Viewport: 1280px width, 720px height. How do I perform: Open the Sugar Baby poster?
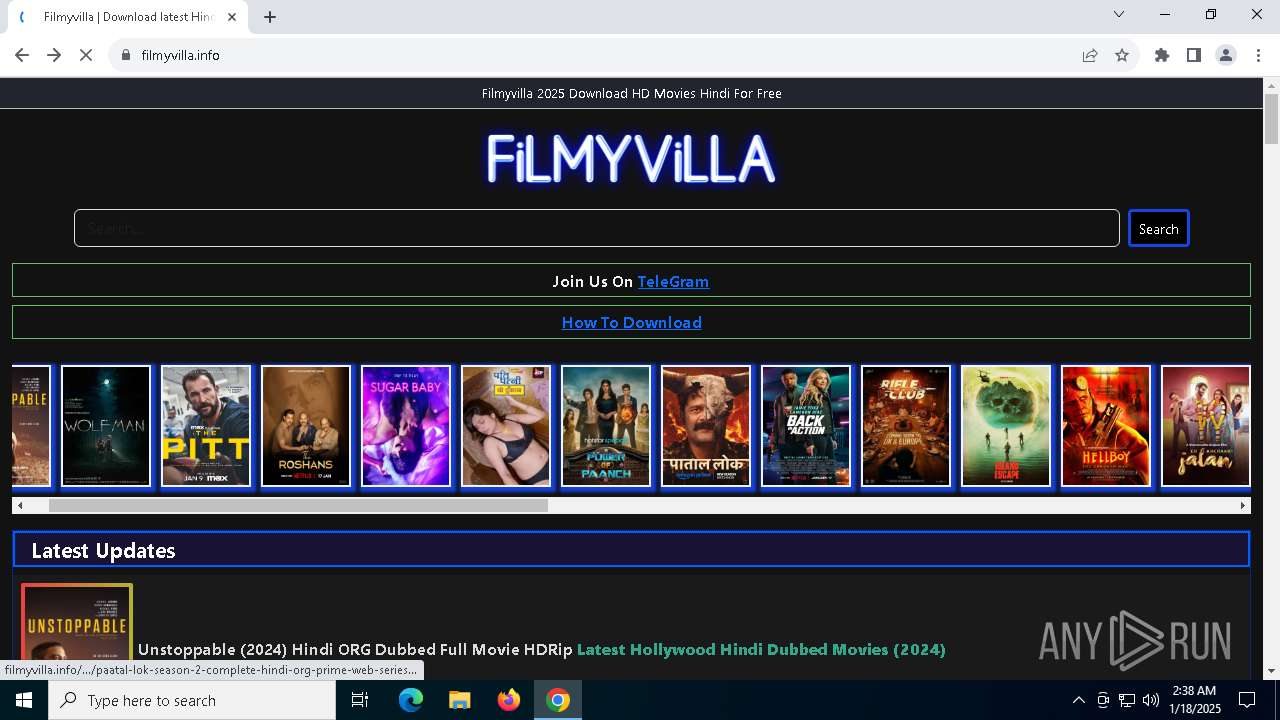[406, 426]
